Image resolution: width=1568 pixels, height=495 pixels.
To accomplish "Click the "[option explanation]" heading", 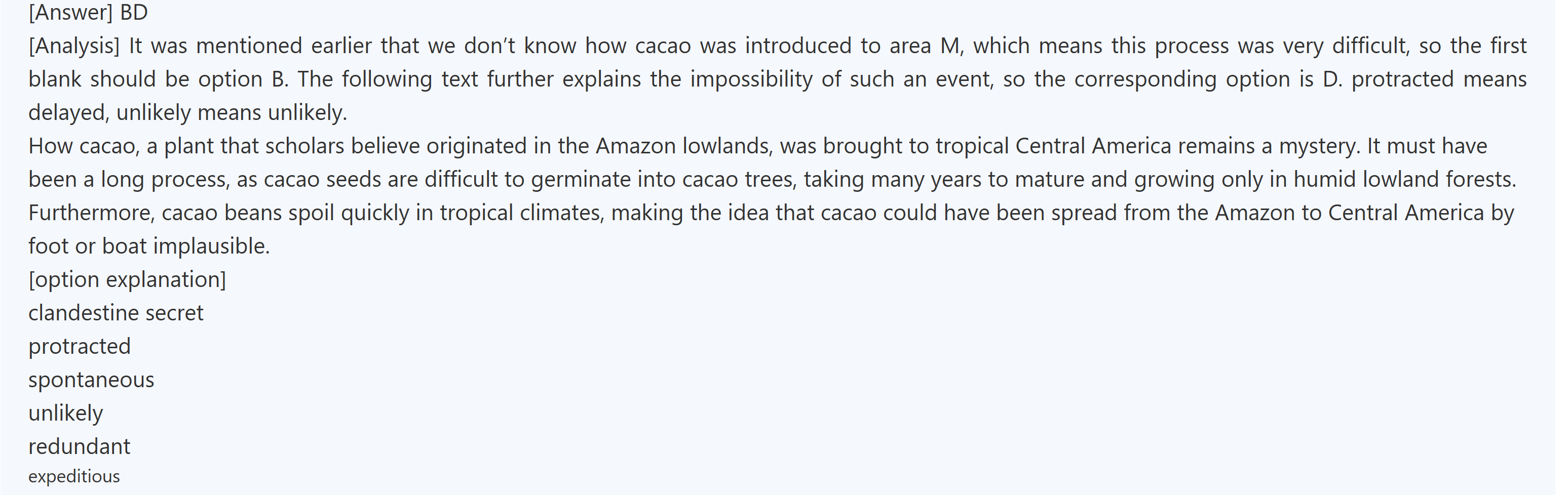I will 127,280.
